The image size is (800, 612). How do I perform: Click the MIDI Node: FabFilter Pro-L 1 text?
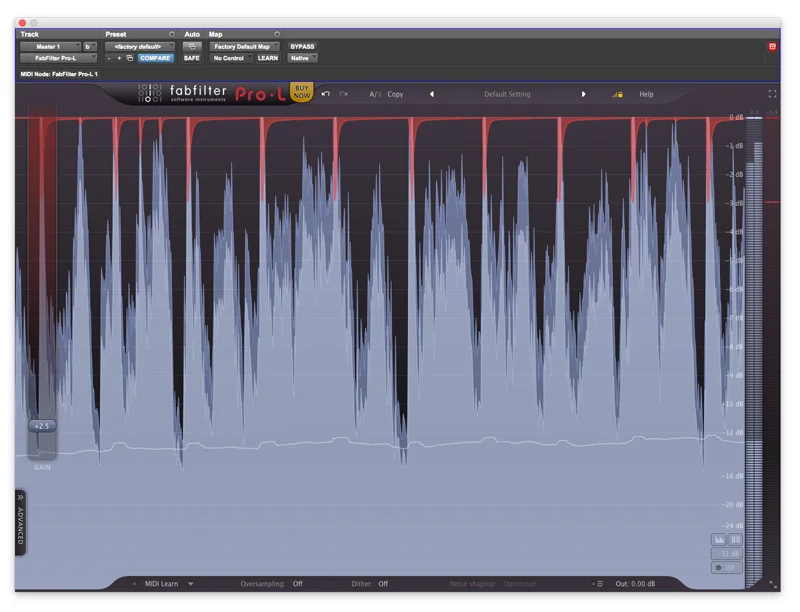click(x=59, y=74)
